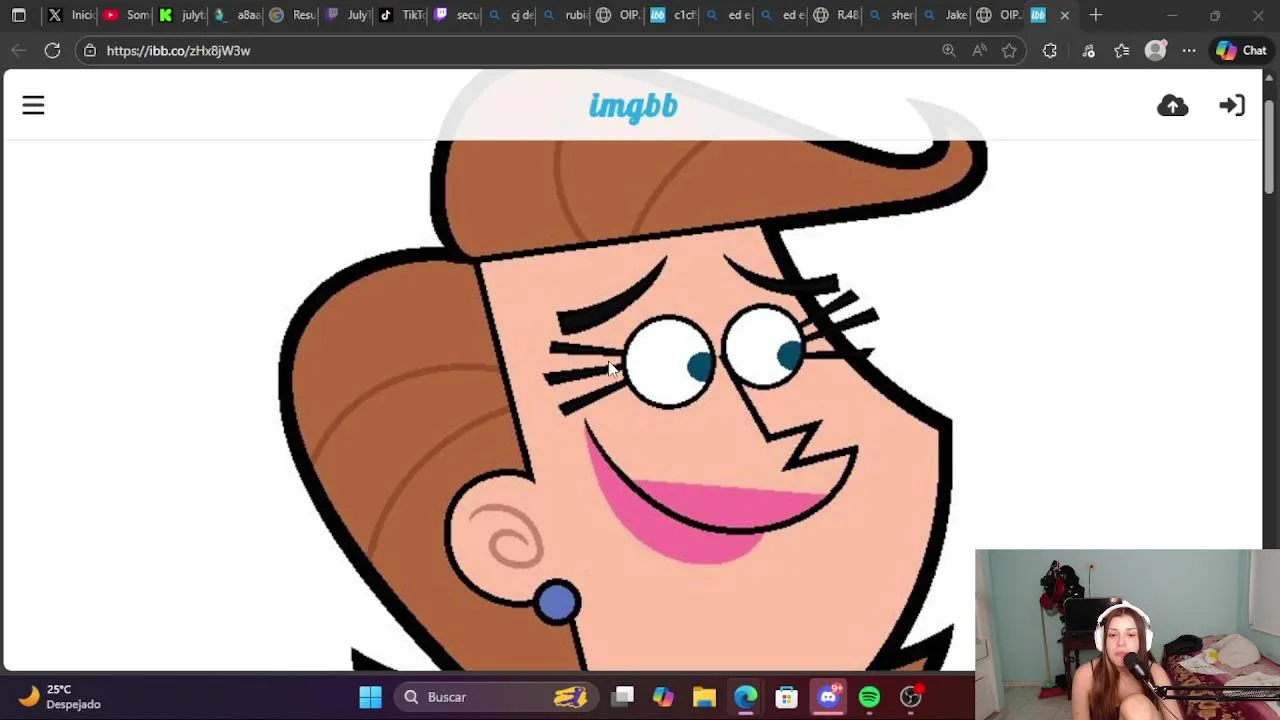Open the tab actions menu icon
Screen dimensions: 1280x720
(x=18, y=15)
